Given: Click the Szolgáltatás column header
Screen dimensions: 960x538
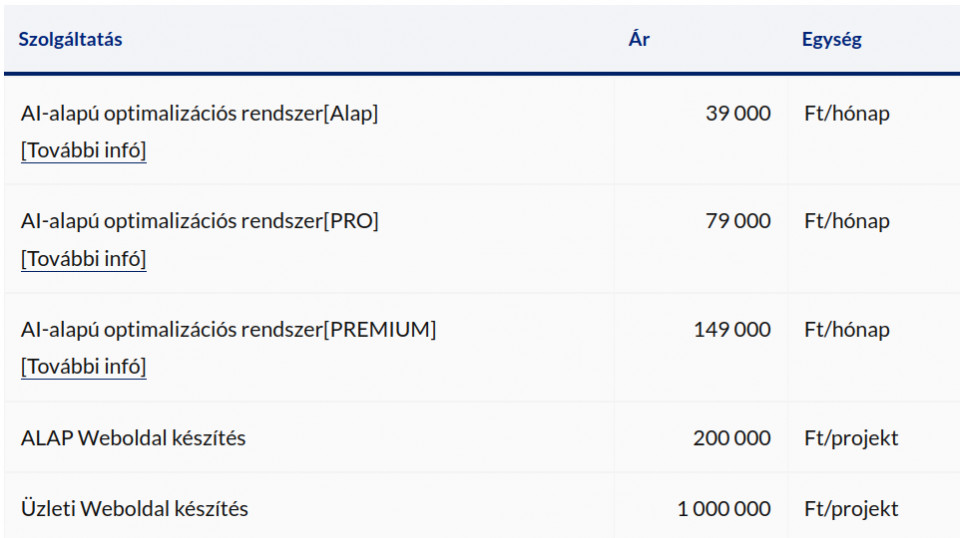Looking at the screenshot, I should [x=70, y=40].
